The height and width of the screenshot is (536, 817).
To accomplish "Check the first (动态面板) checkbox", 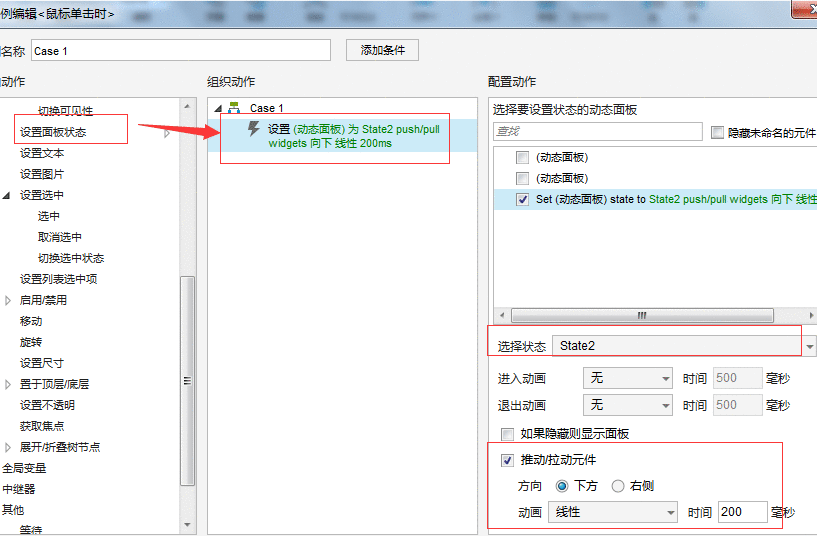I will (x=522, y=157).
